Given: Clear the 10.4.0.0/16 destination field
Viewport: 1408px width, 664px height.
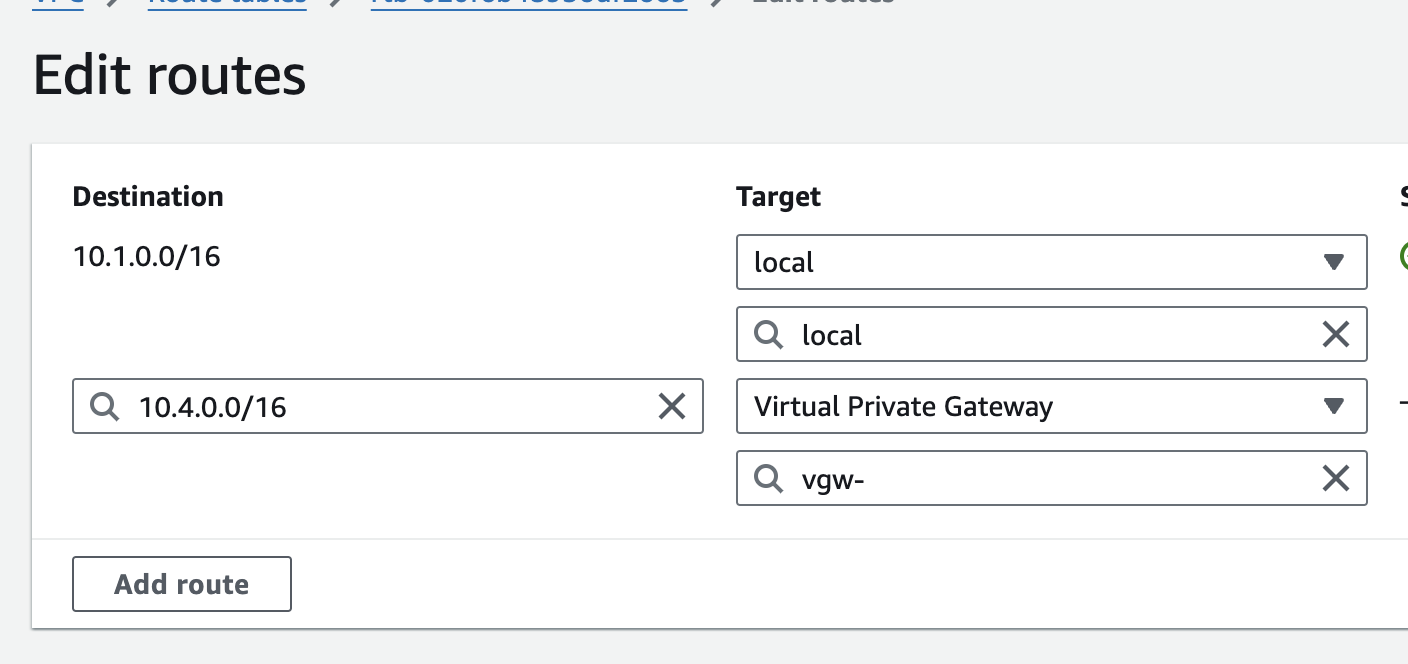Looking at the screenshot, I should click(x=672, y=406).
